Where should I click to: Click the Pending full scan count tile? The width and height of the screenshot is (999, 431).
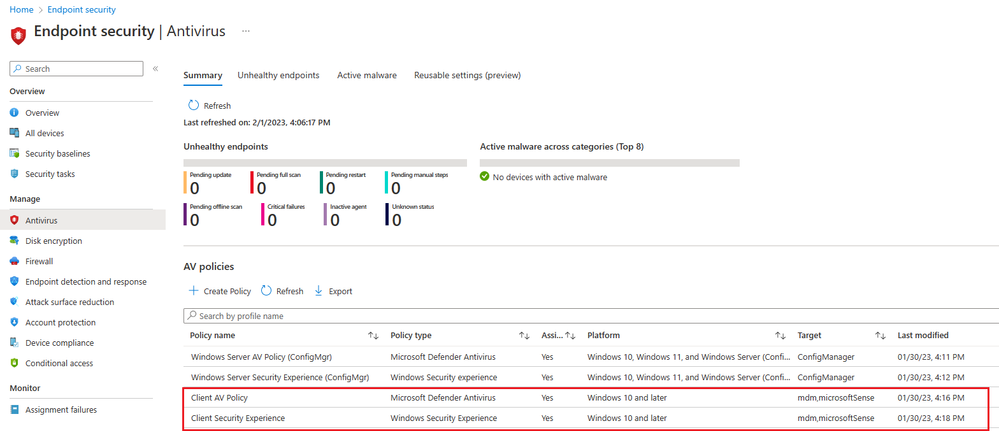pyautogui.click(x=275, y=183)
